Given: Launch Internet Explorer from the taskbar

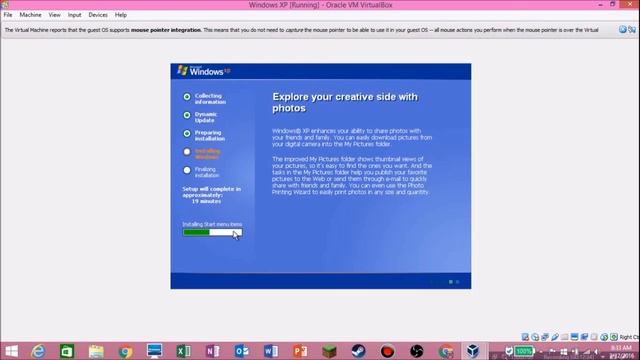Looking at the screenshot, I should click(38, 351).
